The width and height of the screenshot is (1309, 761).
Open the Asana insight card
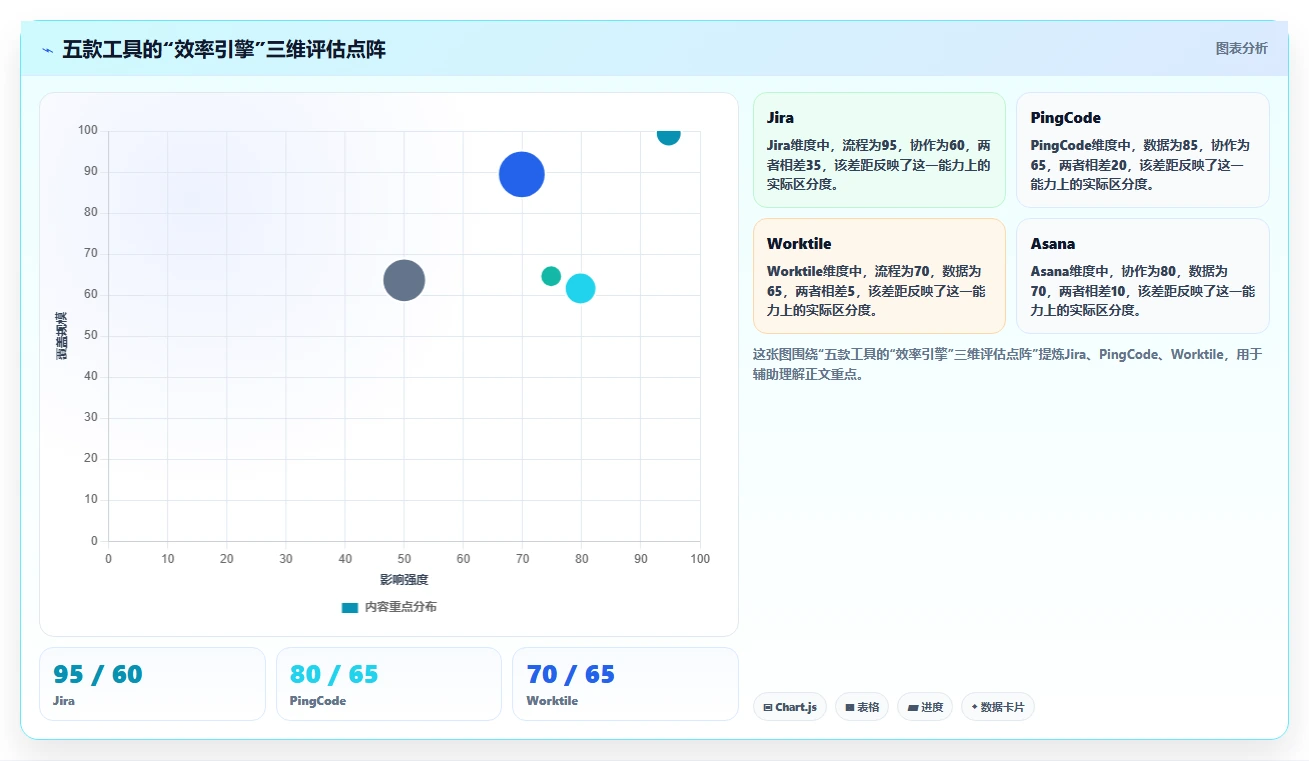(x=1143, y=276)
